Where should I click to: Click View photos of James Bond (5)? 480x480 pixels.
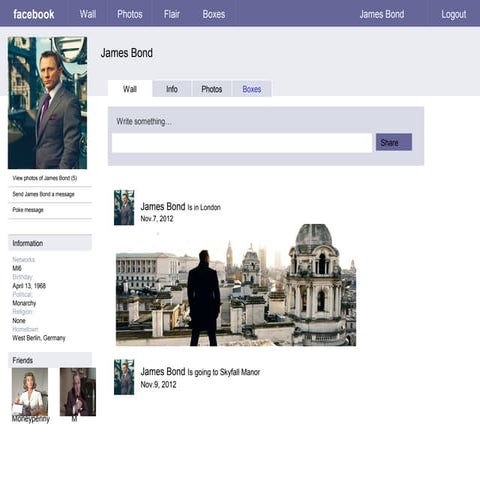(45, 178)
